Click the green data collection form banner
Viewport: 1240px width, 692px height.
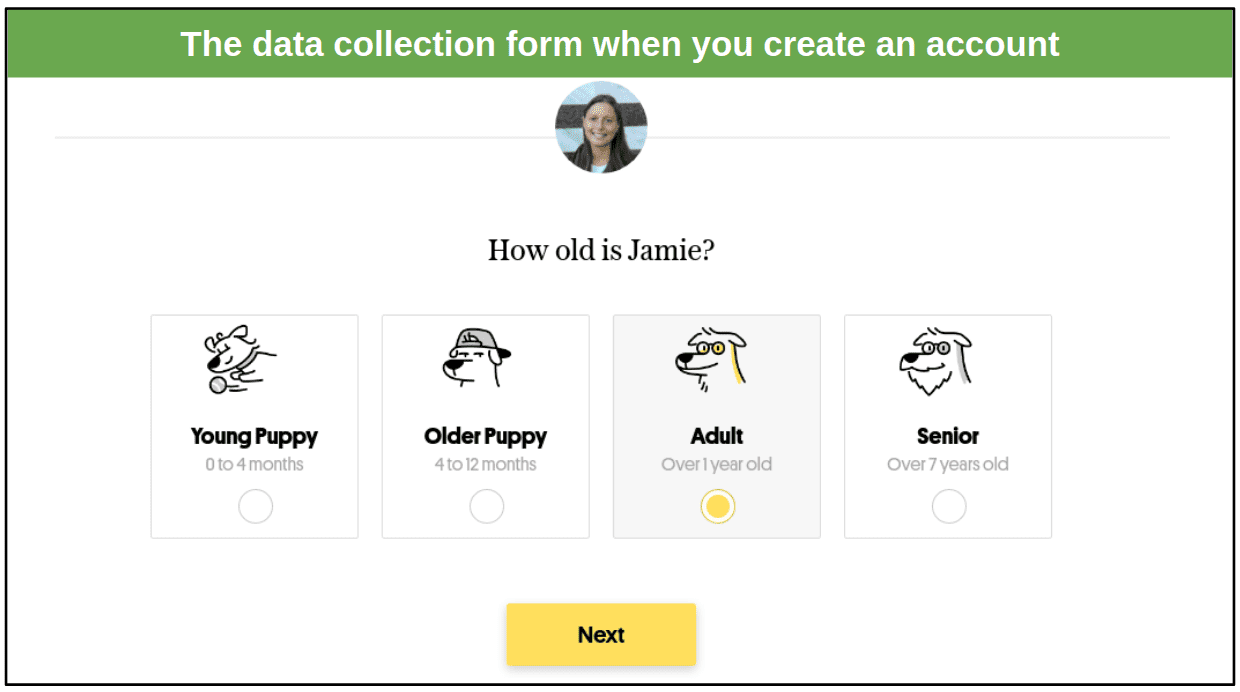click(x=620, y=44)
